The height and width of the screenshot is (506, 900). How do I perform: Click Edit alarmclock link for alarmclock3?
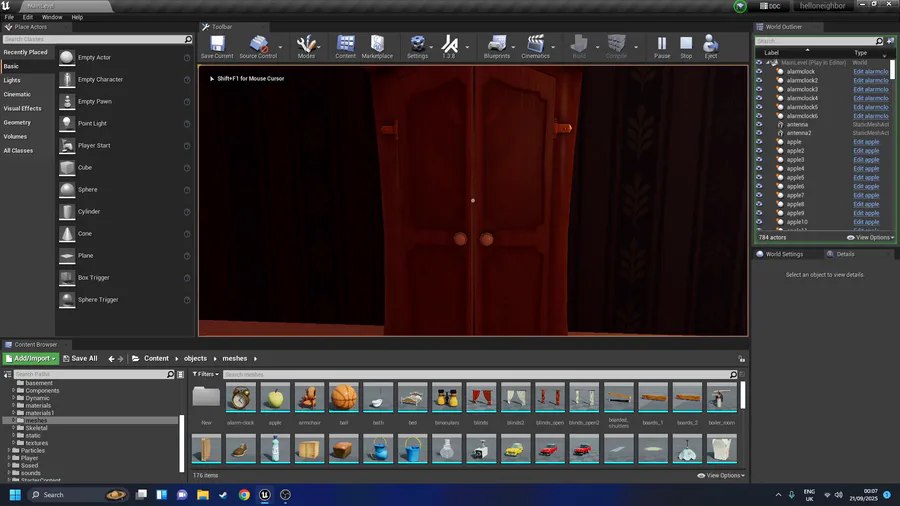click(871, 89)
